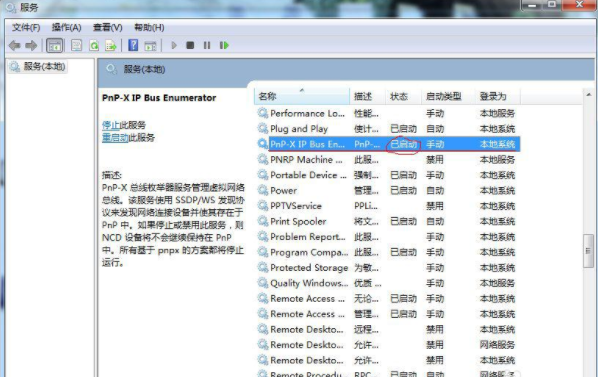
Task: Click the Refresh toolbar icon
Action: [94, 46]
